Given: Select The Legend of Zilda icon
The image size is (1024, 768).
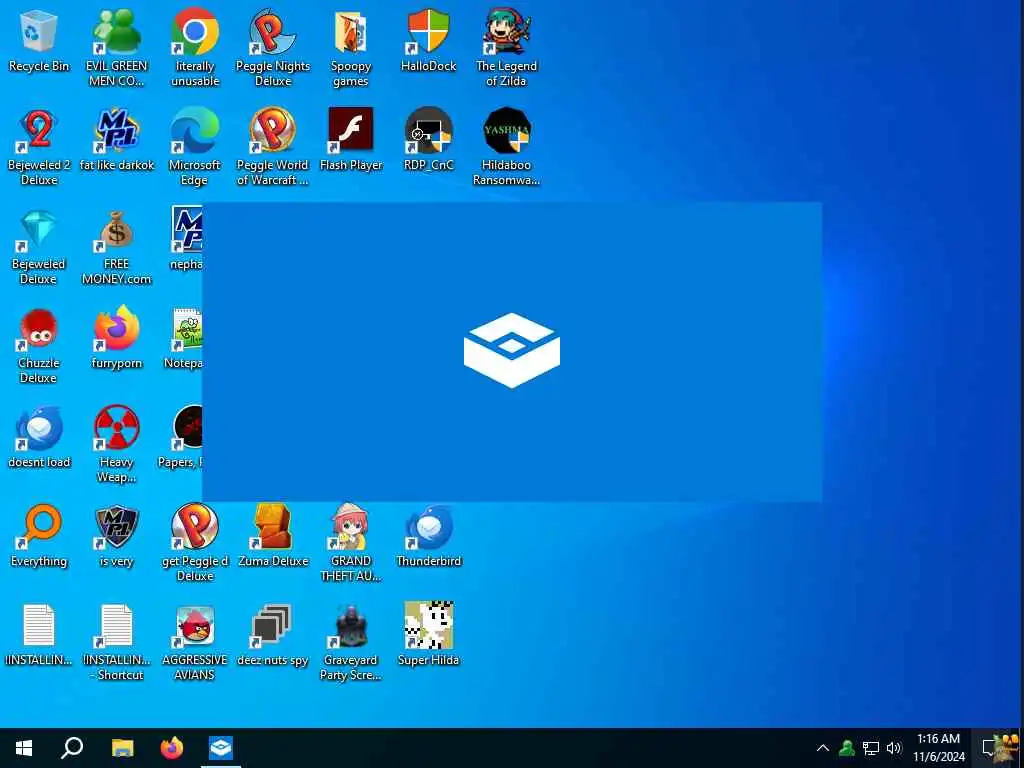Looking at the screenshot, I should click(x=506, y=48).
